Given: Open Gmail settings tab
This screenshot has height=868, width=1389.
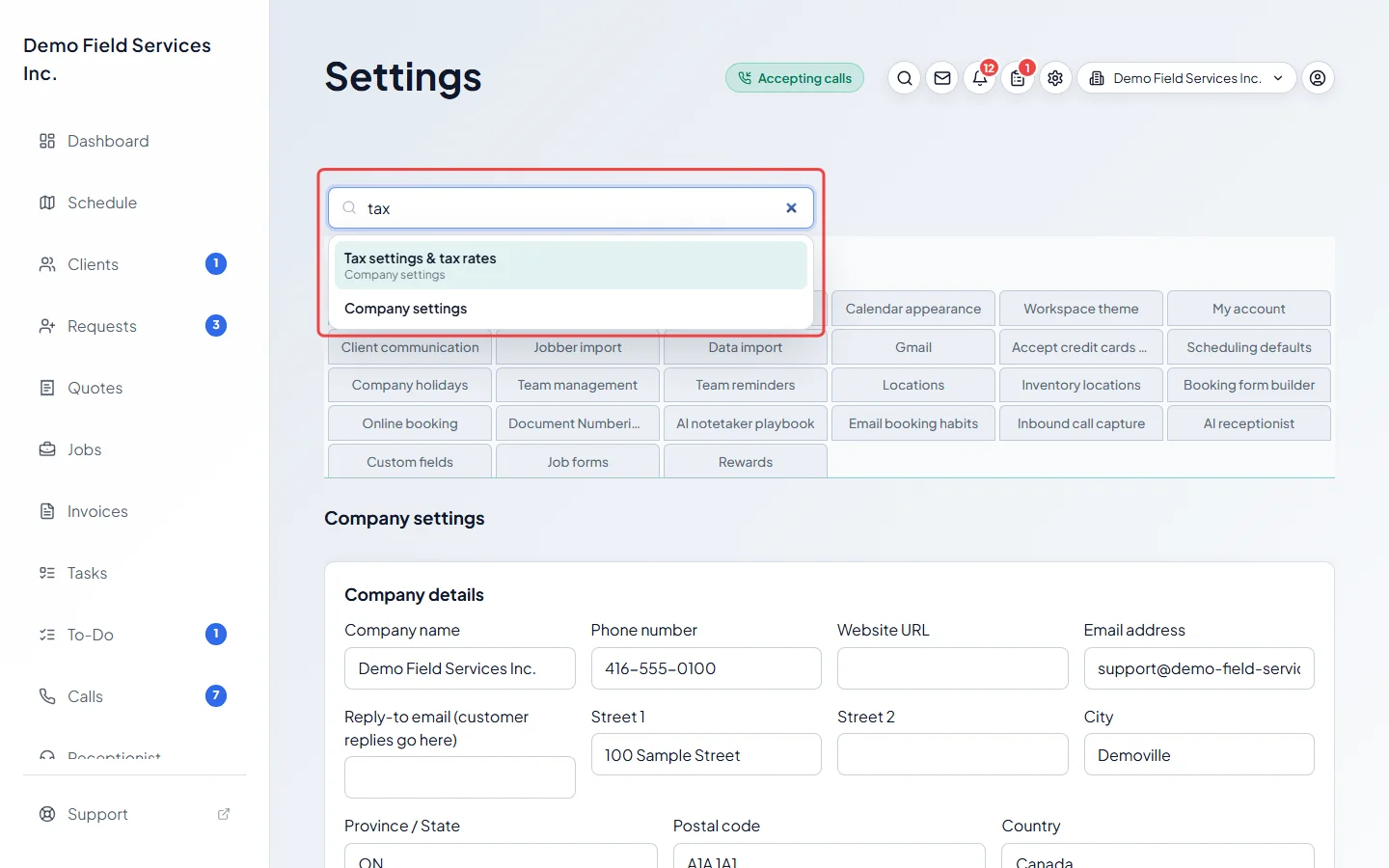Looking at the screenshot, I should pos(913,347).
